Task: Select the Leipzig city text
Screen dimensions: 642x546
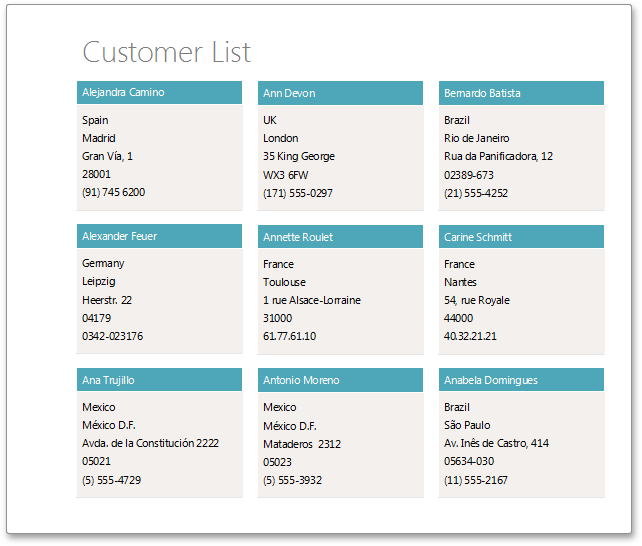Action: 98,281
